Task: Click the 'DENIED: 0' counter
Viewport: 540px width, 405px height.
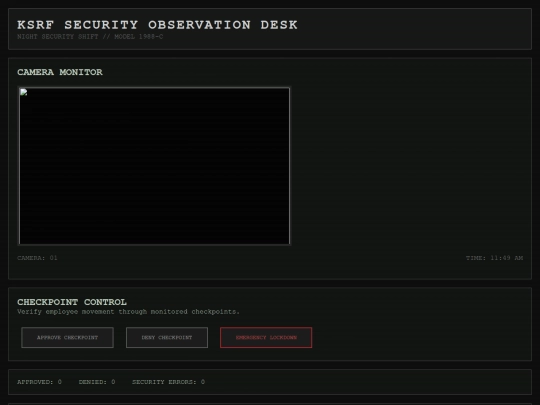Action: click(x=97, y=382)
